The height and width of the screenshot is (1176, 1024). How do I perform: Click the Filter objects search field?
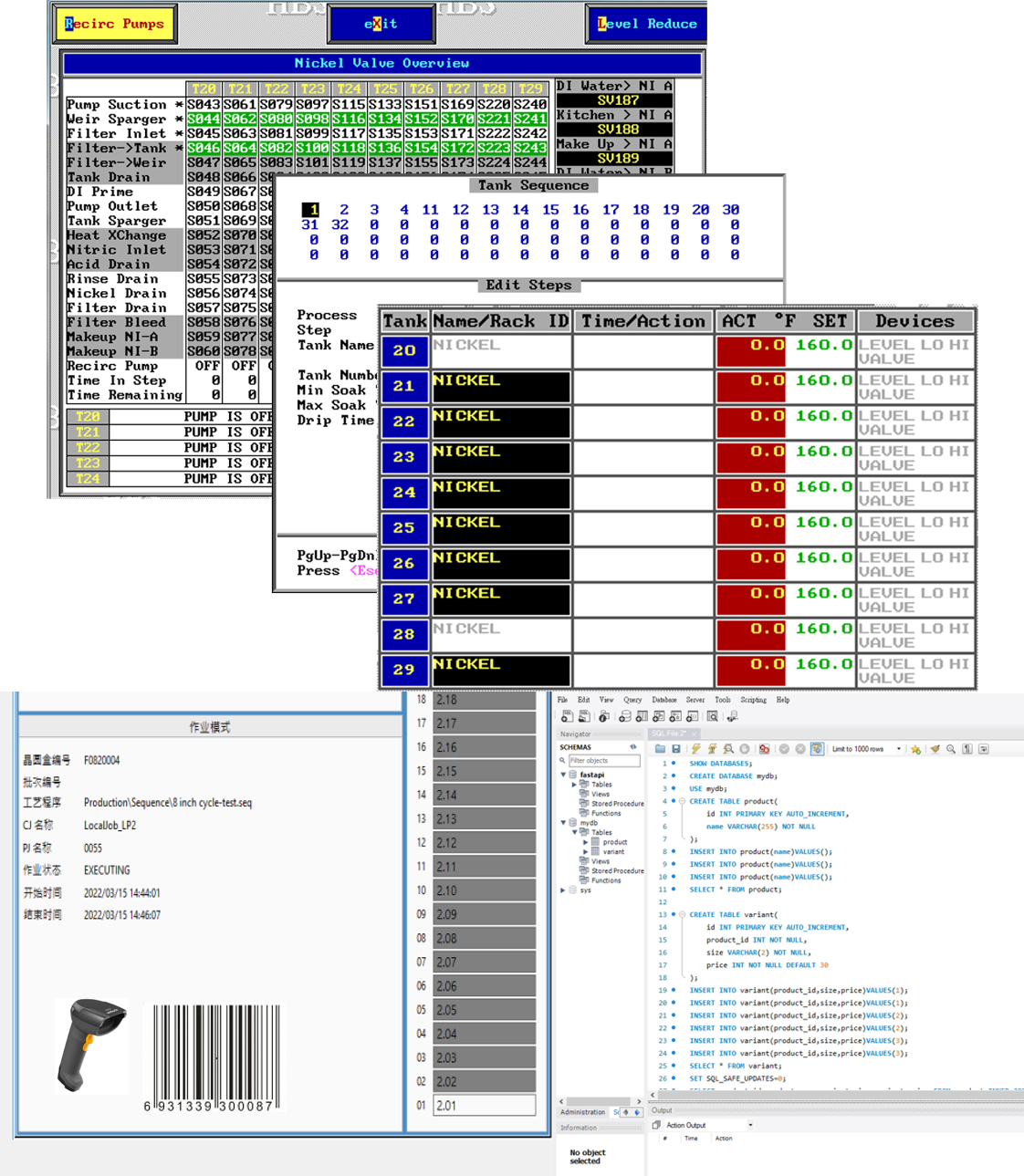pyautogui.click(x=603, y=760)
